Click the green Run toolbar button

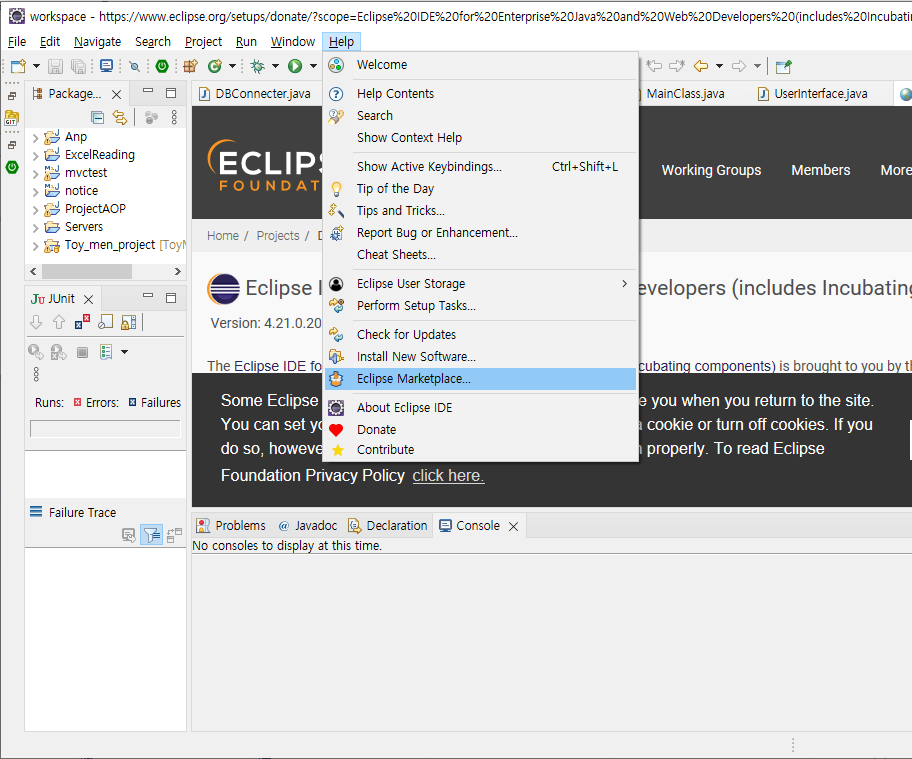295,66
